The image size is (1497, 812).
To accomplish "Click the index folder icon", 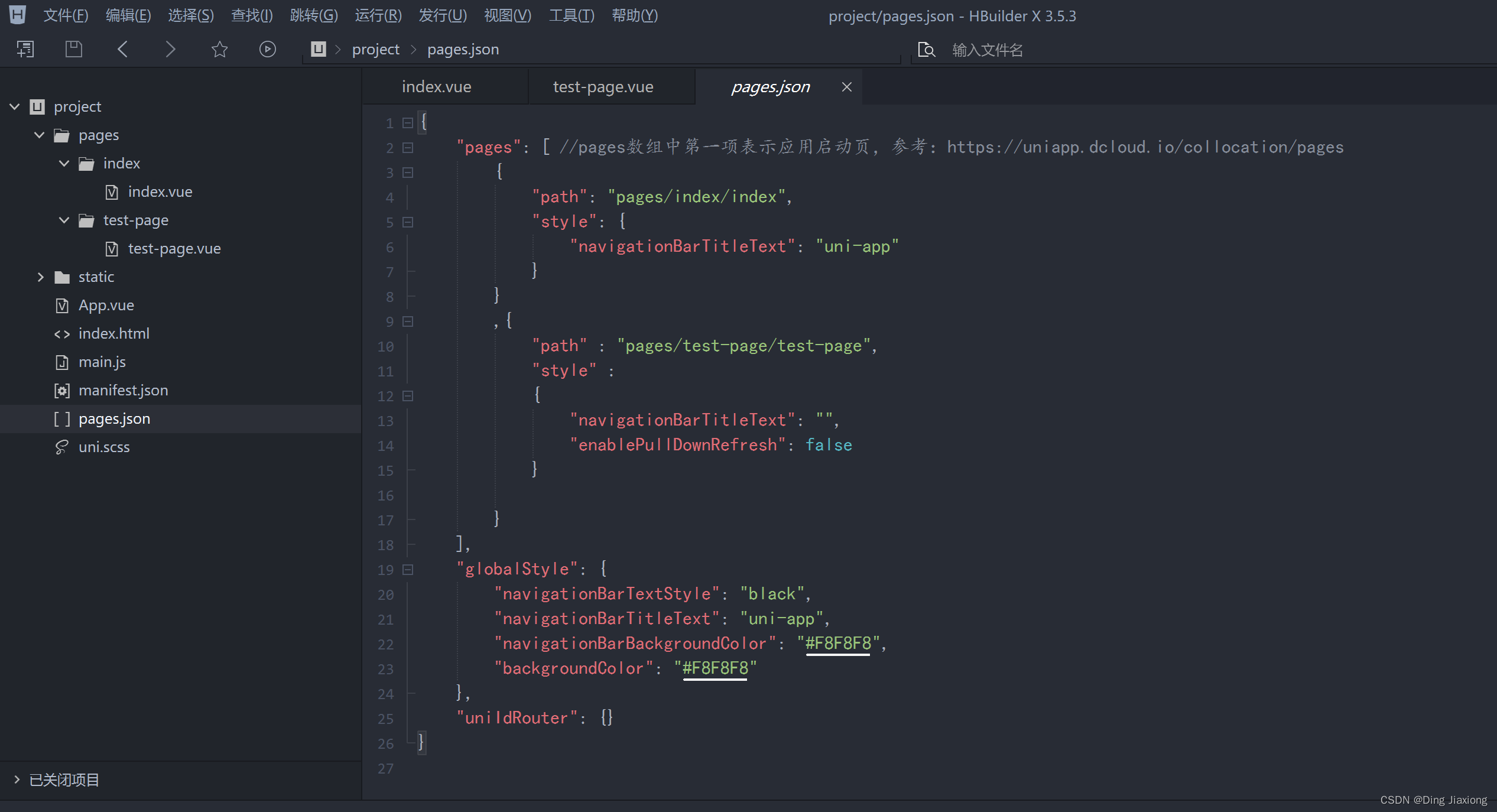I will [x=86, y=164].
